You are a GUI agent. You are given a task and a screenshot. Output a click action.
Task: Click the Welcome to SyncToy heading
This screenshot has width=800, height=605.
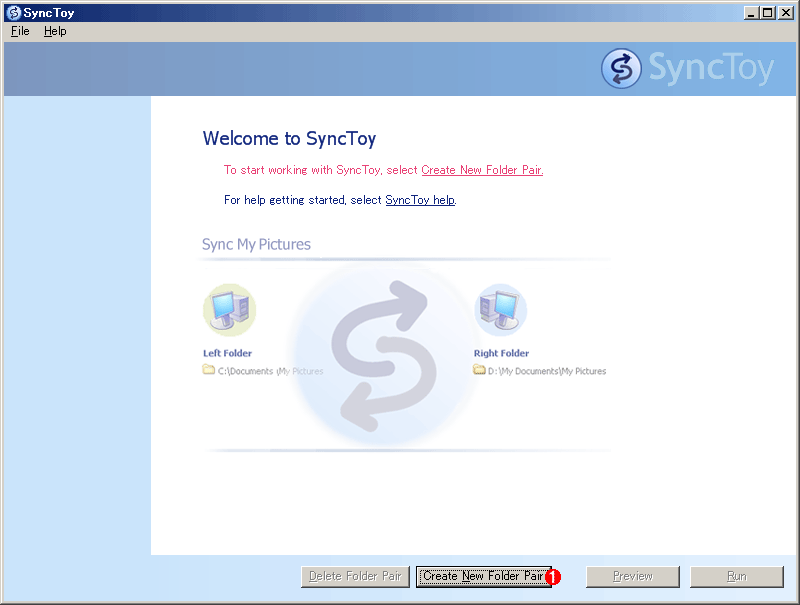click(x=289, y=138)
